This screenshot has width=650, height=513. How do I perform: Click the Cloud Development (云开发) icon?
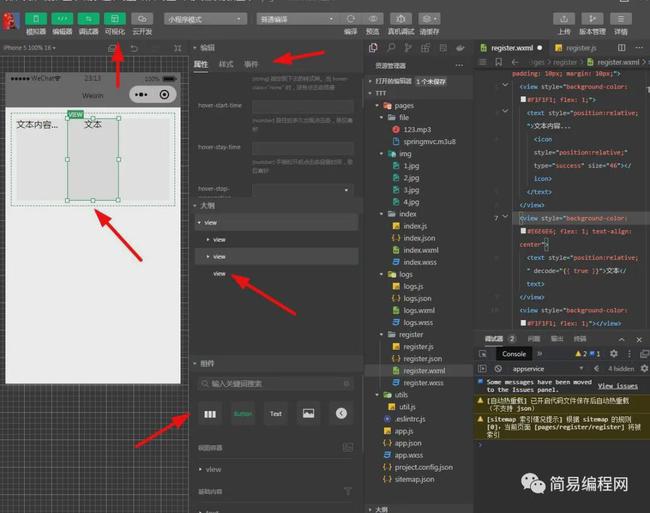click(x=142, y=19)
